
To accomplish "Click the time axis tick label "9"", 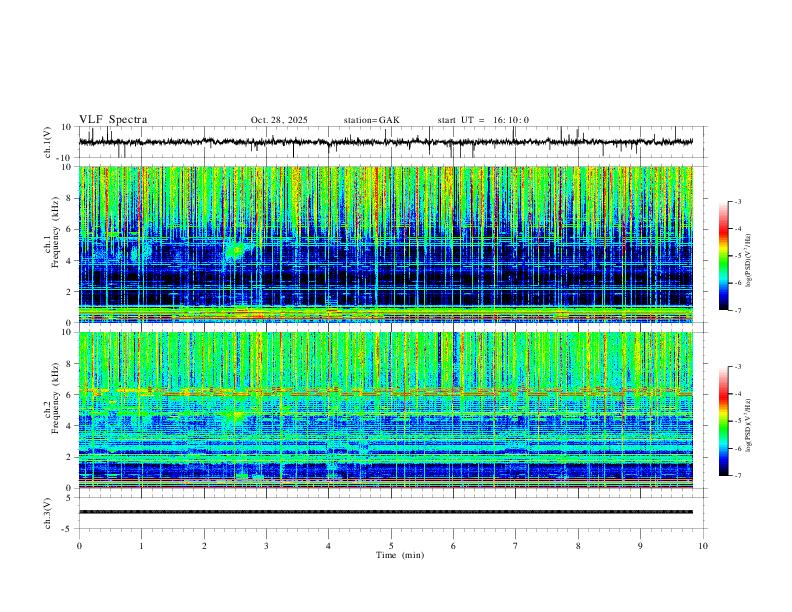I will coord(640,546).
